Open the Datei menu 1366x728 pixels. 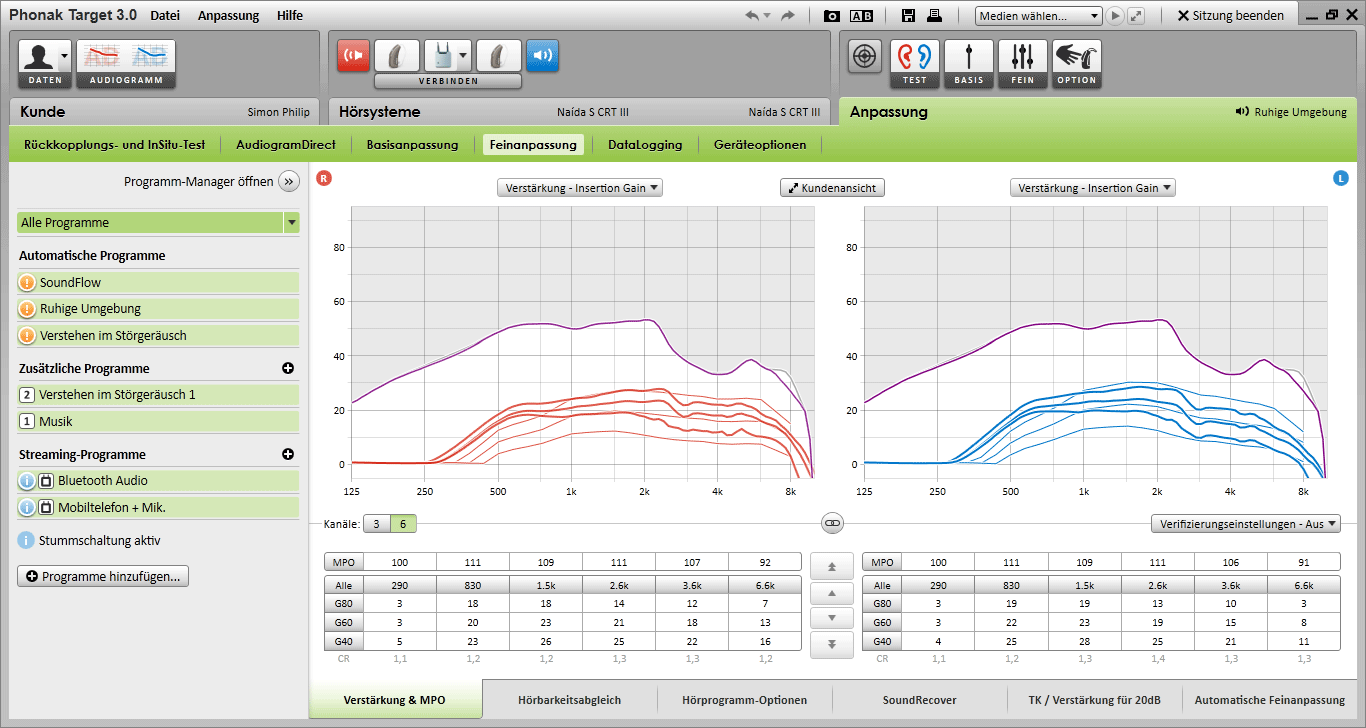point(165,15)
